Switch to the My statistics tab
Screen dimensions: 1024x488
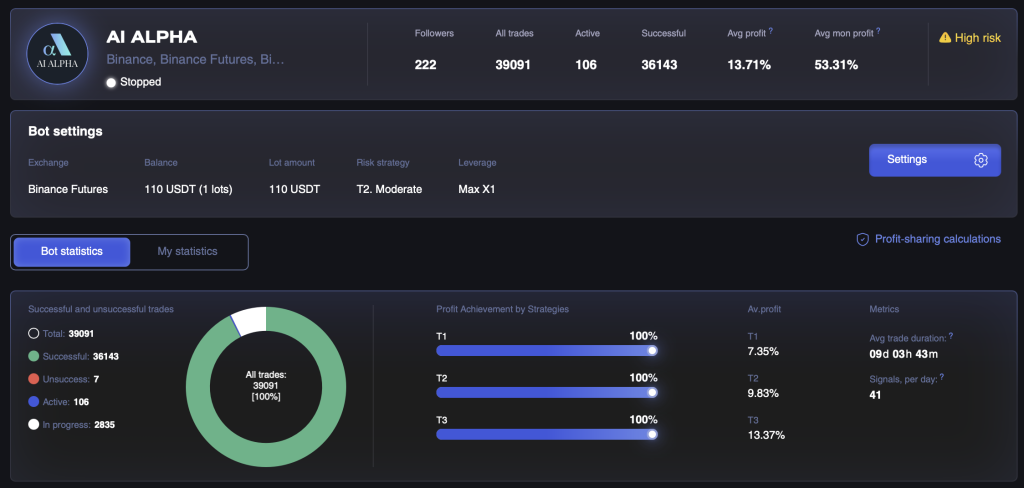pos(187,252)
